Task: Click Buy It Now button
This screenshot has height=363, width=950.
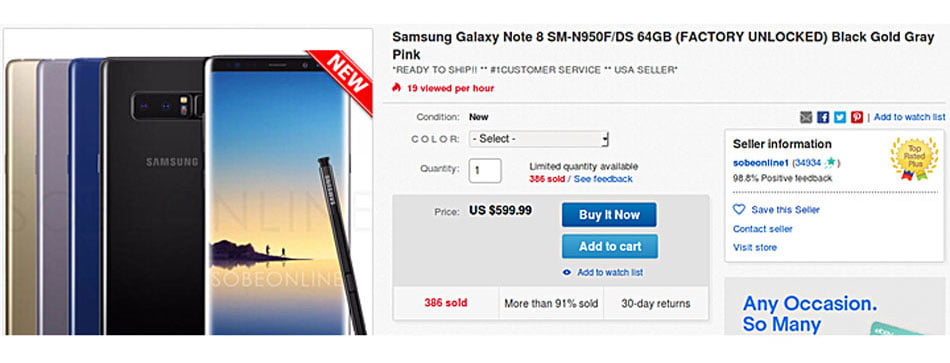Action: [x=609, y=215]
